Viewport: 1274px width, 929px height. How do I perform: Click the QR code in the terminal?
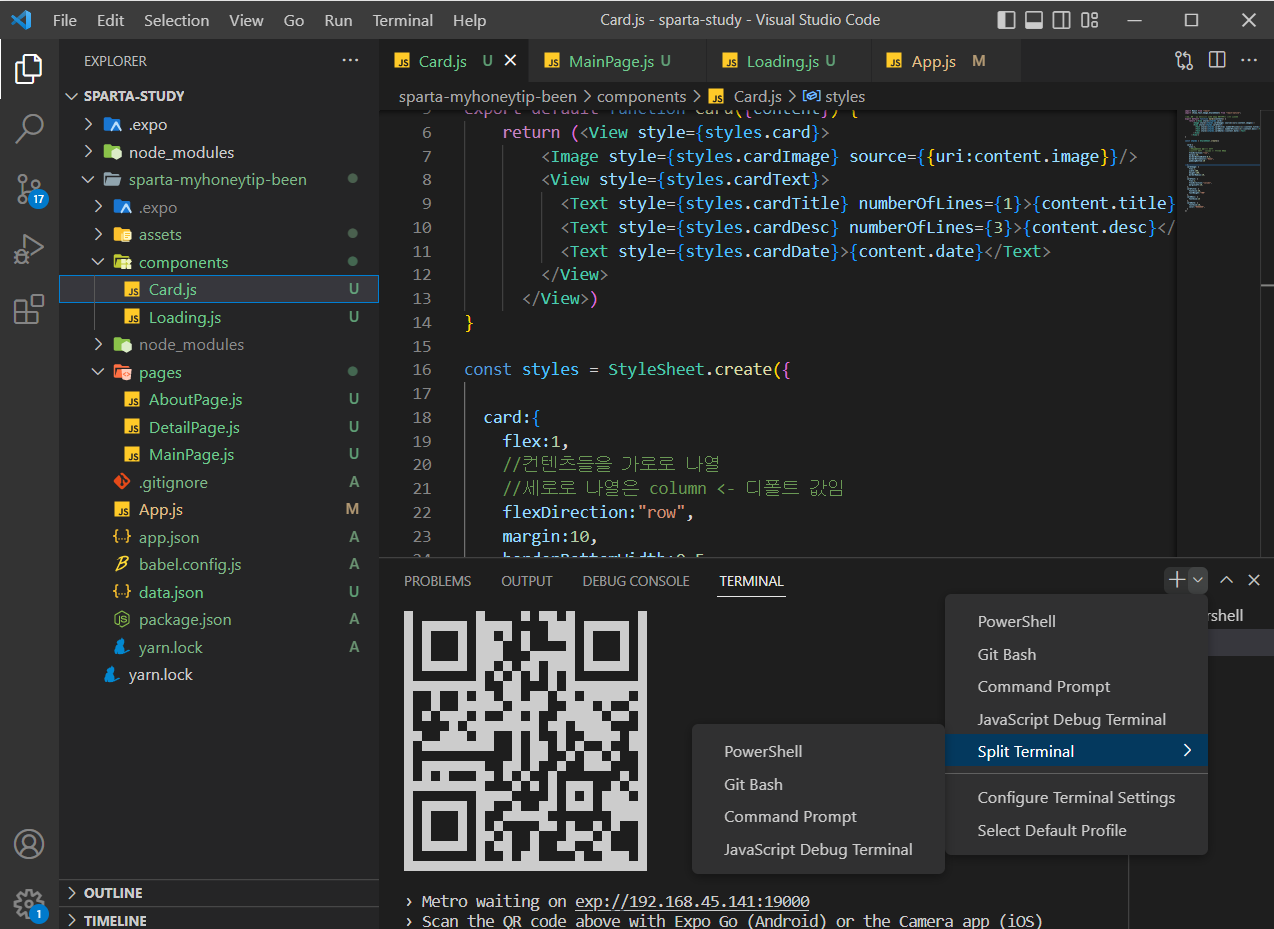(525, 740)
